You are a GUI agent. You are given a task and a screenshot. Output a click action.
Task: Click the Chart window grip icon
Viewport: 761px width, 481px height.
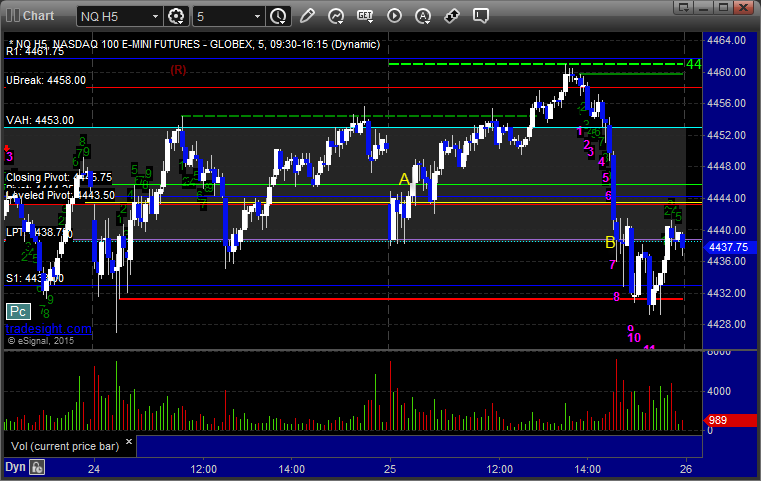[x=12, y=16]
